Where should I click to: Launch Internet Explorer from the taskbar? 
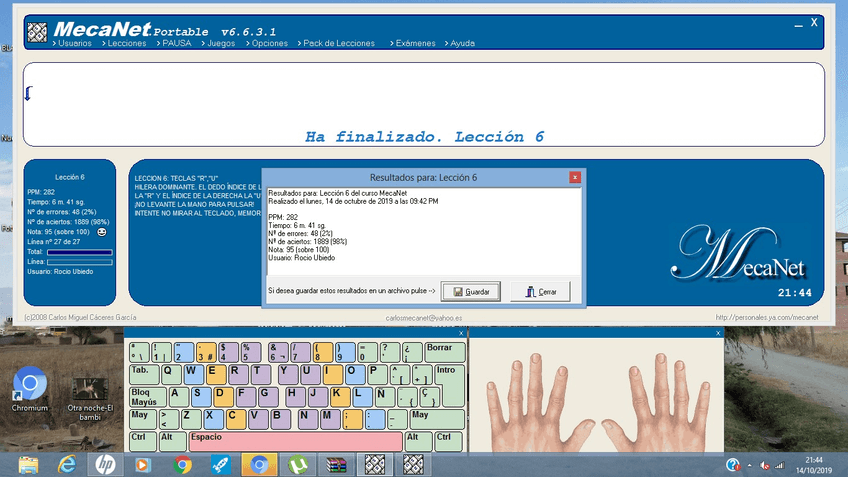(67, 465)
